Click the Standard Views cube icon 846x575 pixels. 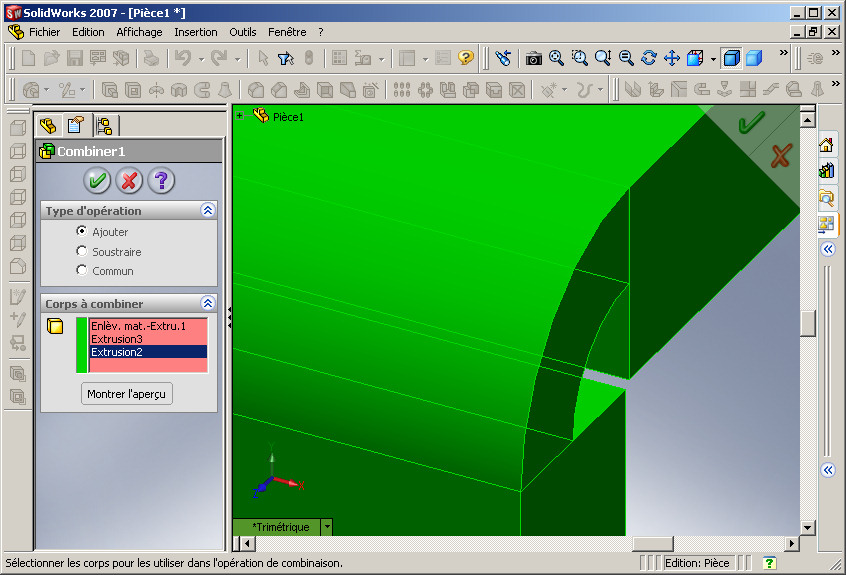[x=695, y=58]
